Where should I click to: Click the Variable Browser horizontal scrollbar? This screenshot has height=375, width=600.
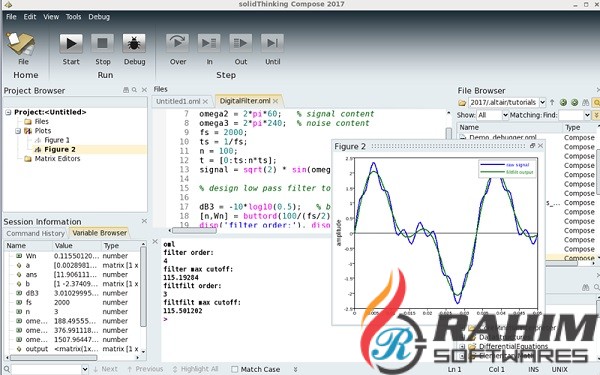[54, 358]
